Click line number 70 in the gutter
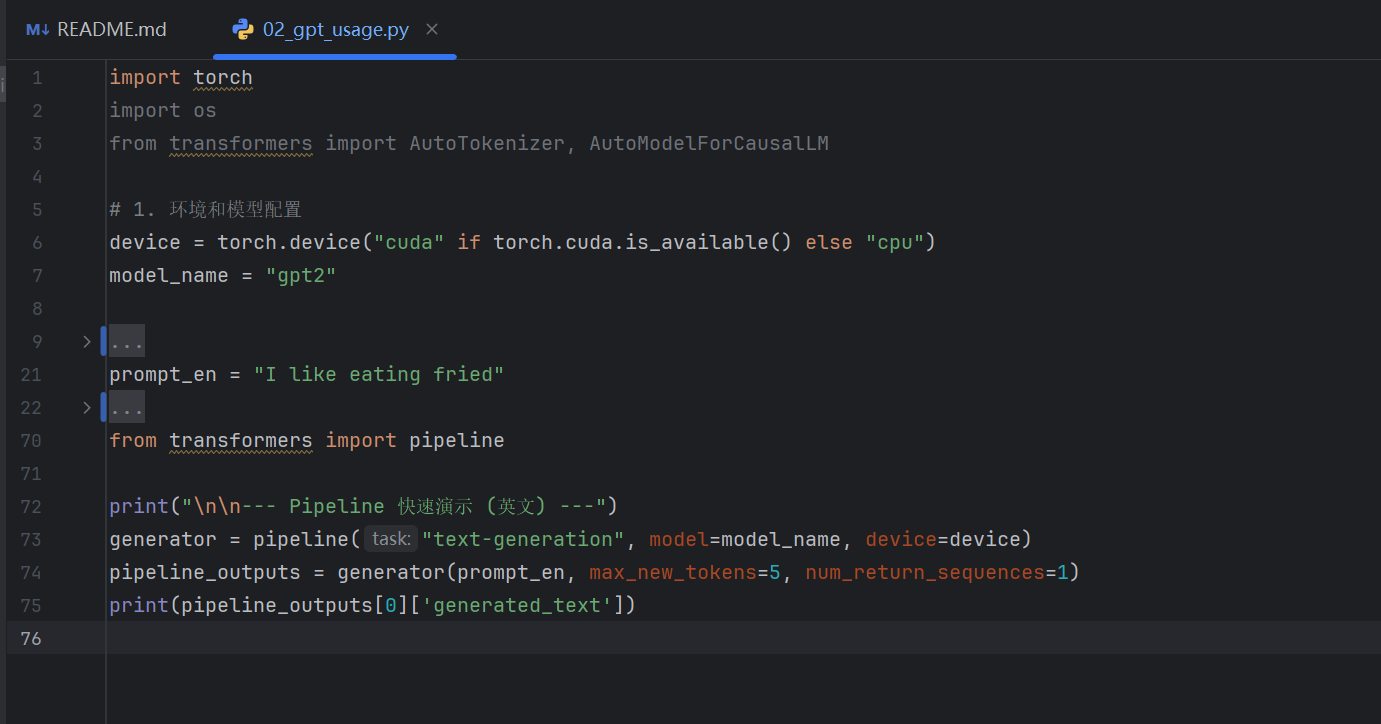This screenshot has height=724, width=1381. [x=31, y=440]
